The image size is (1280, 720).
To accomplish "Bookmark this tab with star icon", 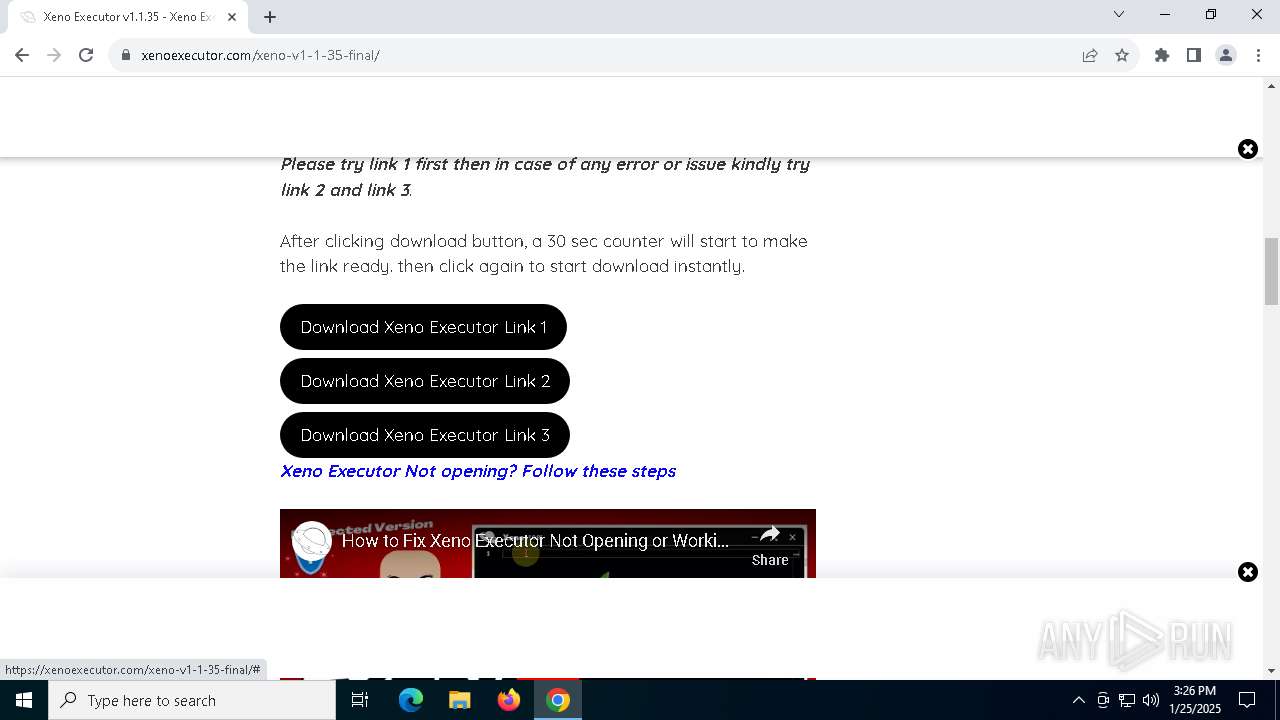I will click(1122, 55).
